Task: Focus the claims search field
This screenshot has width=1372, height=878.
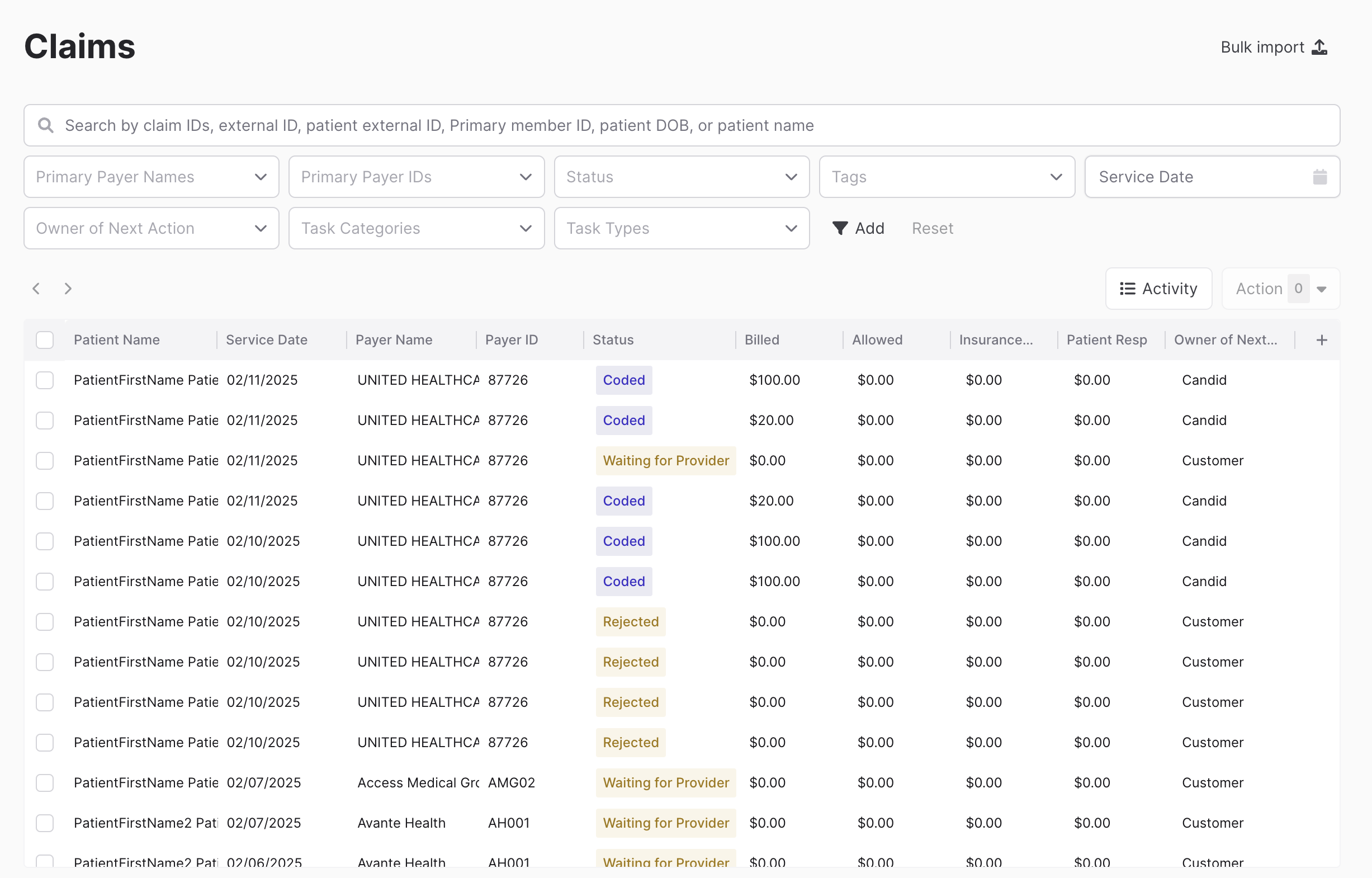Action: (x=684, y=125)
